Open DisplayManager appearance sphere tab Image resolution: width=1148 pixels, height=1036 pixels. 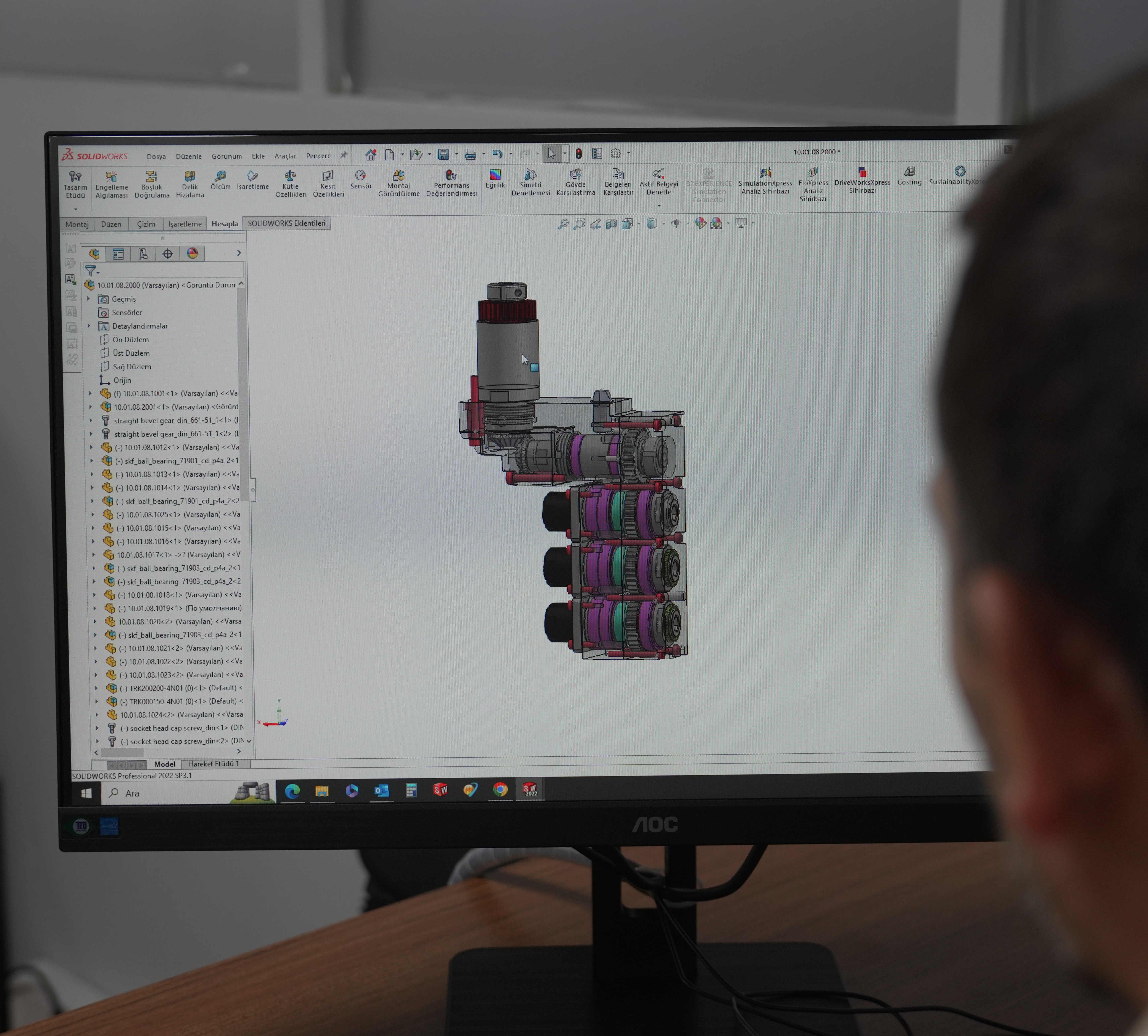(x=193, y=253)
